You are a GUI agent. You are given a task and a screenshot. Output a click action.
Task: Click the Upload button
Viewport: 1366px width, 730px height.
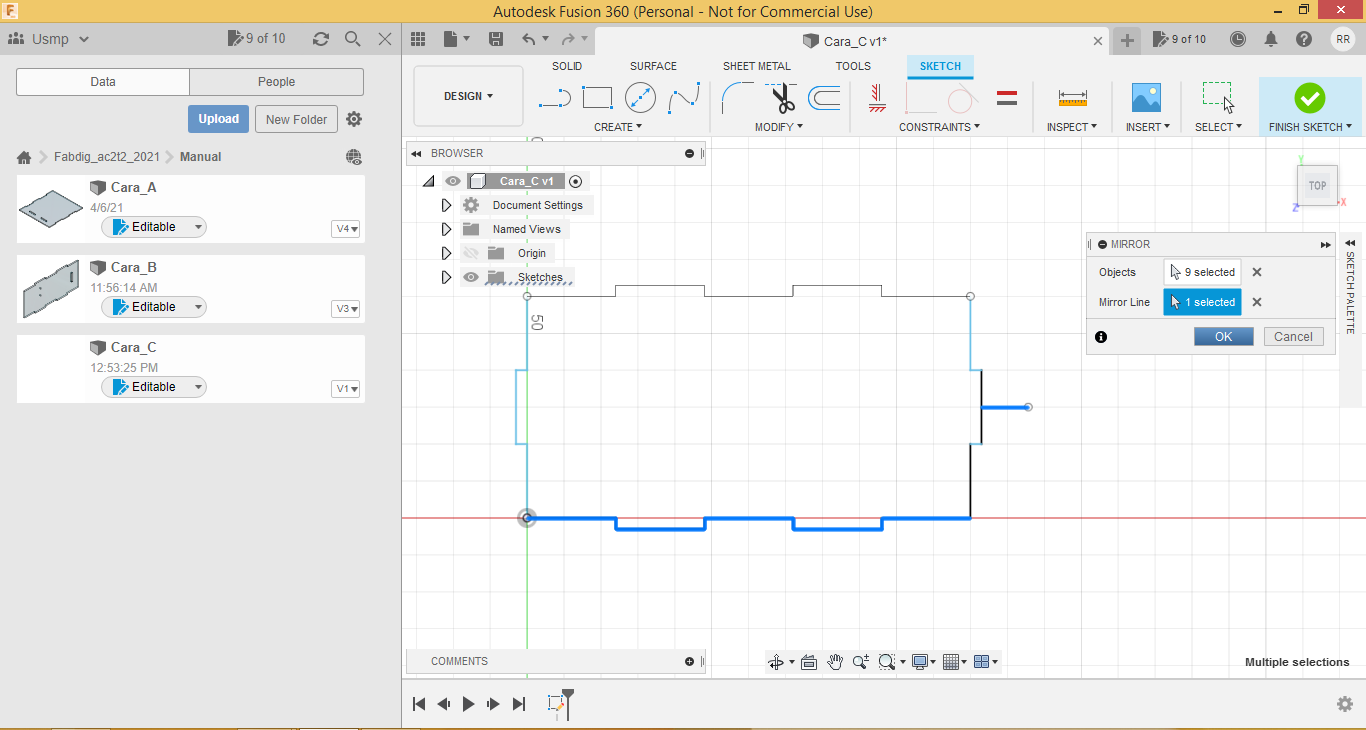(x=218, y=119)
